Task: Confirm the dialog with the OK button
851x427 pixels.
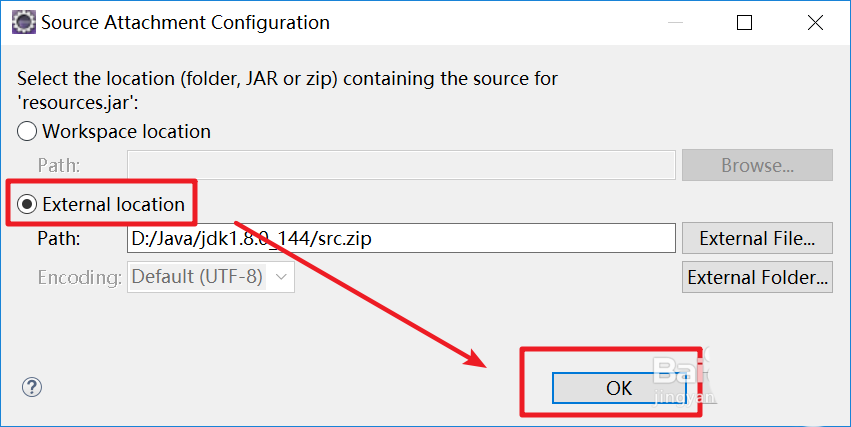Action: [x=619, y=387]
